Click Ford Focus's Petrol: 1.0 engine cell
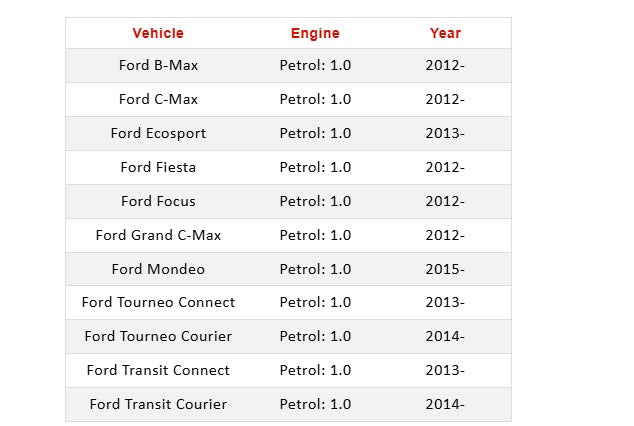This screenshot has height=426, width=634. tap(315, 201)
